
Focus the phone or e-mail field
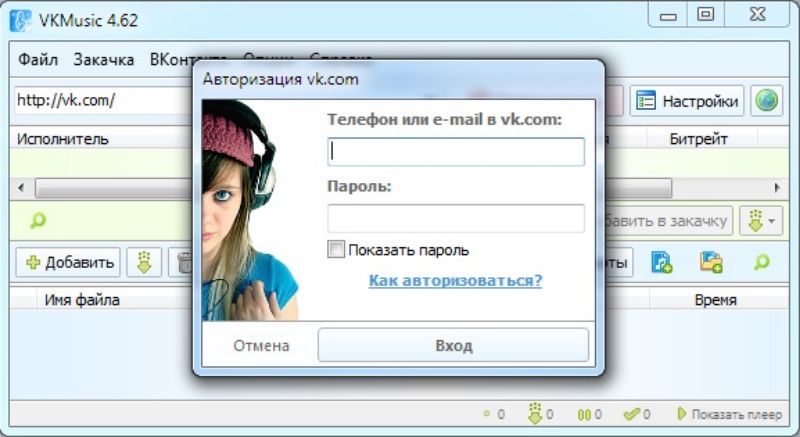click(456, 151)
